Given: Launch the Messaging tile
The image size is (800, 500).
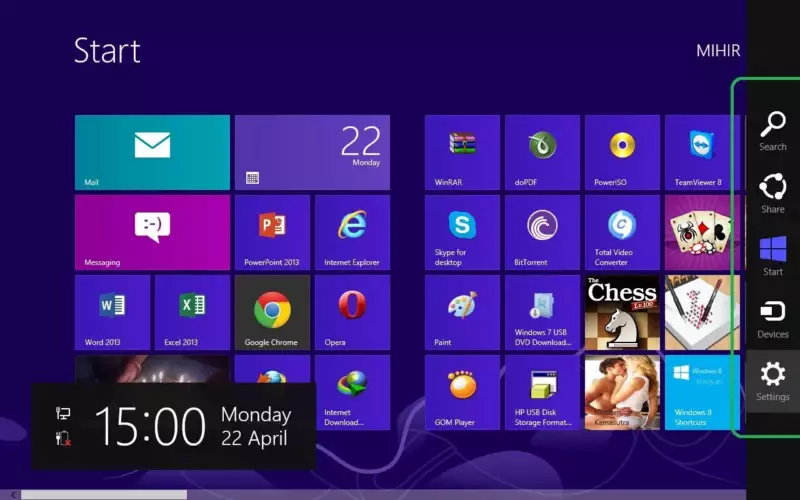Looking at the screenshot, I should coord(152,232).
